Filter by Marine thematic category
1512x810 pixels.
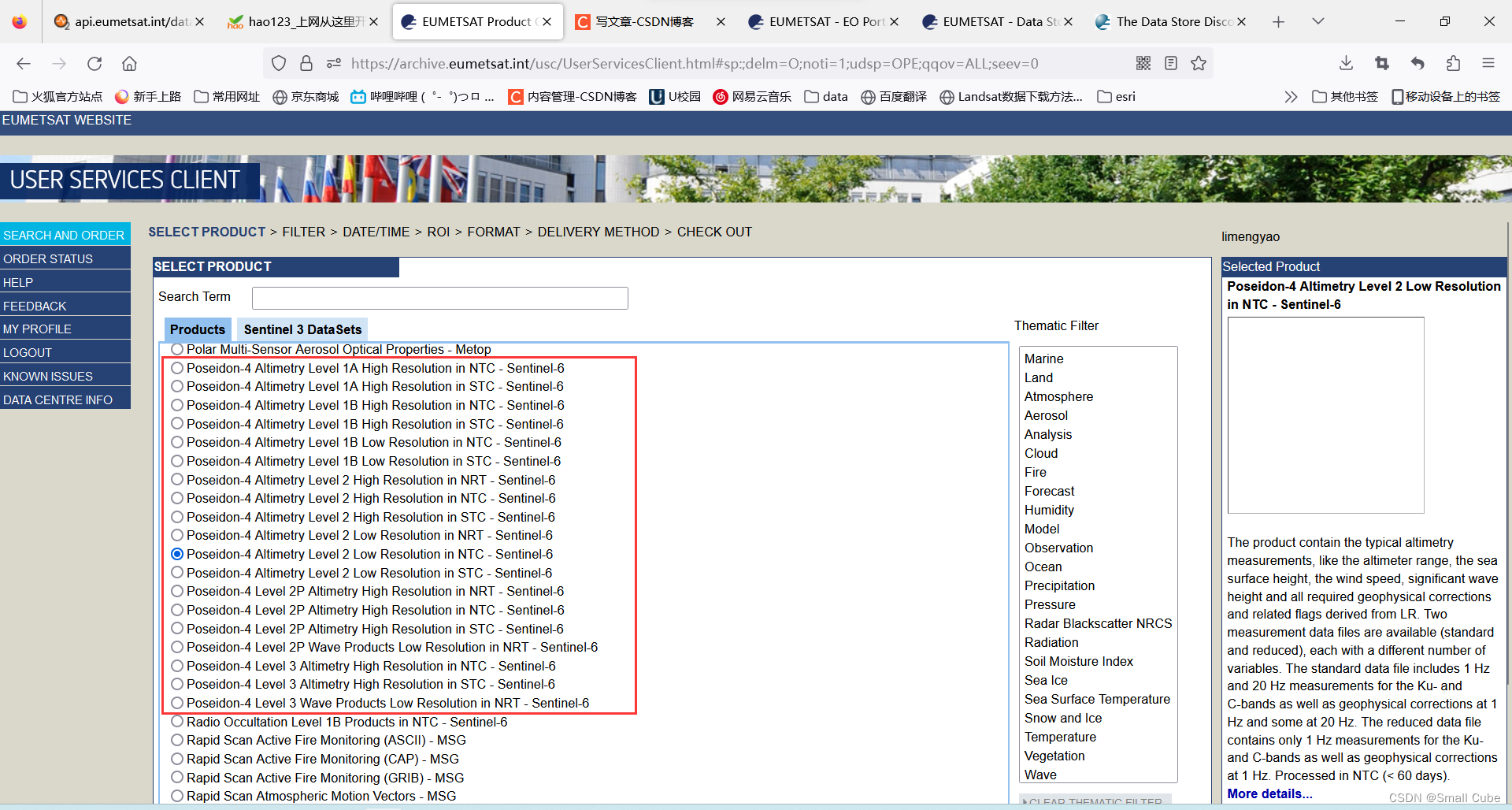(x=1043, y=359)
